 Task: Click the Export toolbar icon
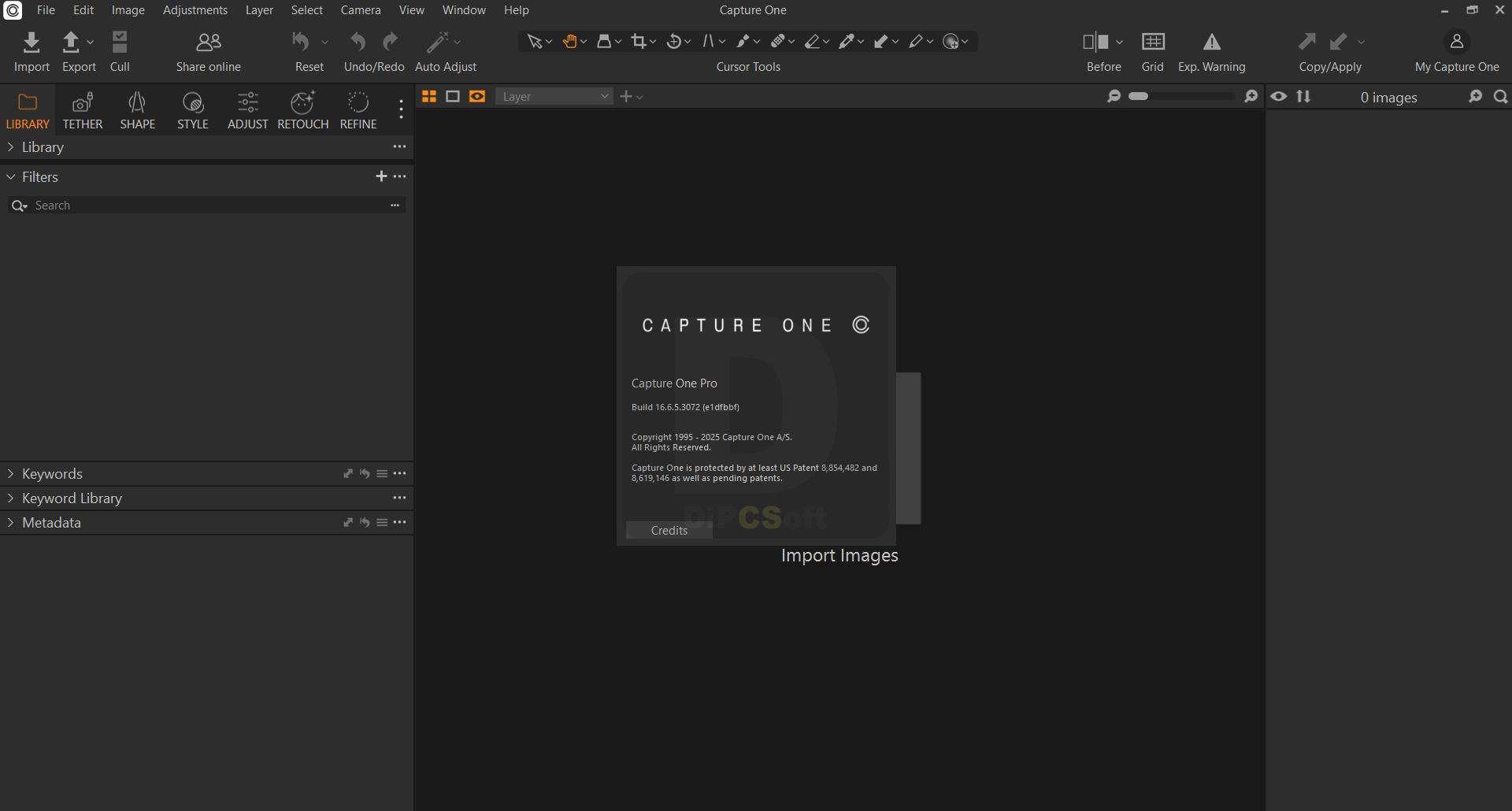[71, 42]
